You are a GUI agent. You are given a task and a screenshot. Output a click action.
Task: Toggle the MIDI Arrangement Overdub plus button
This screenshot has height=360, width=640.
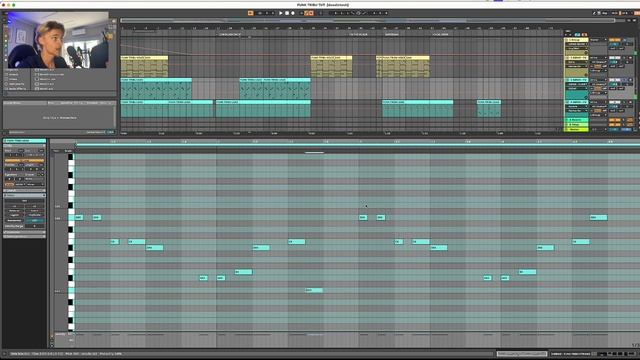[x=302, y=13]
